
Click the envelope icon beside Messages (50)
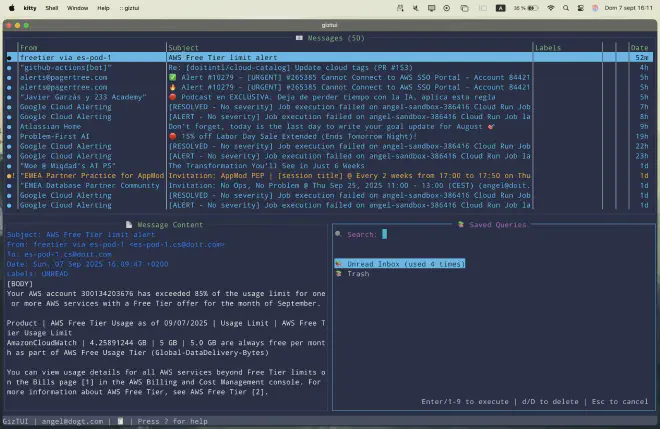click(299, 38)
